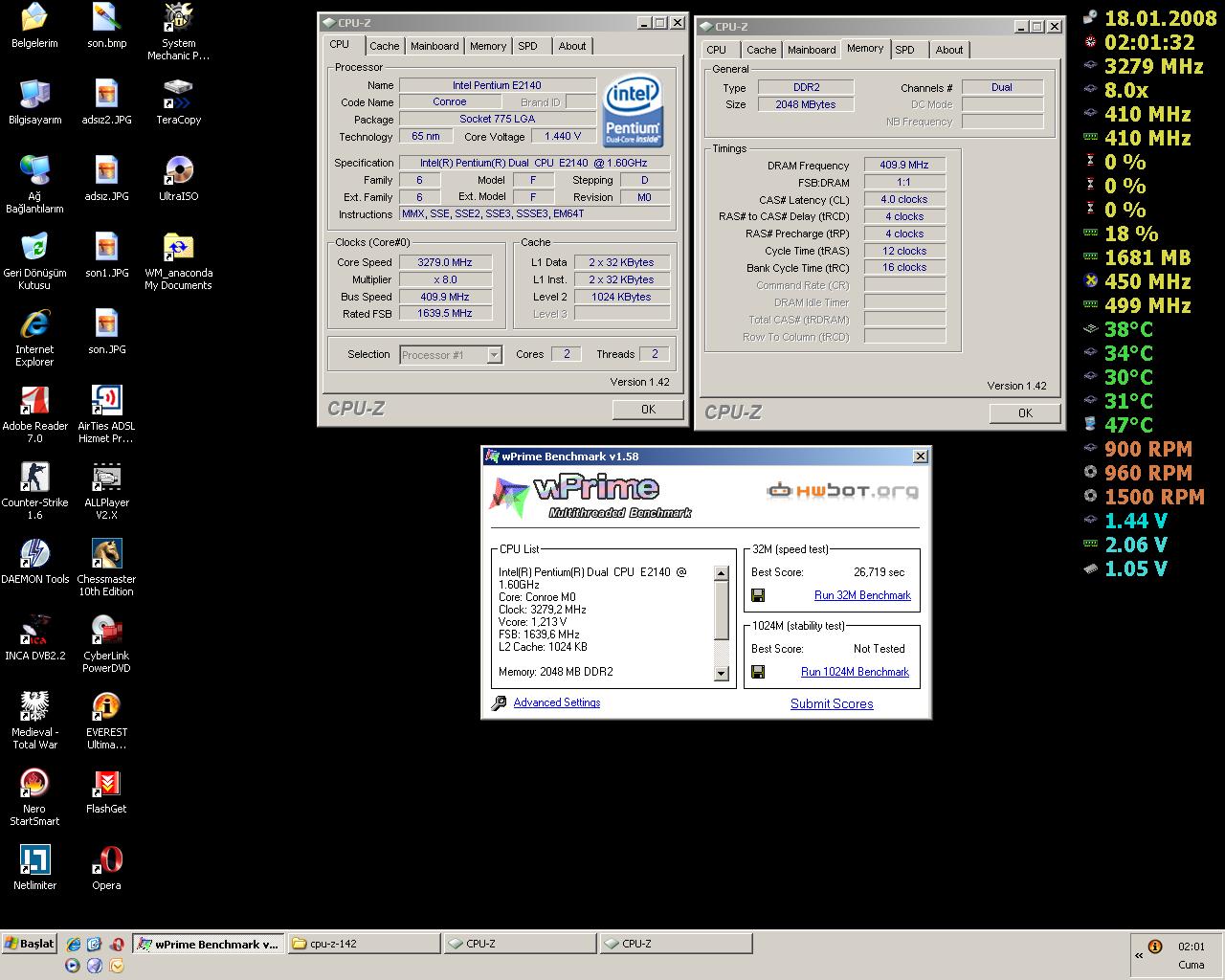Launch System Mechanic desktop shortcut
1225x980 pixels.
tap(178, 32)
